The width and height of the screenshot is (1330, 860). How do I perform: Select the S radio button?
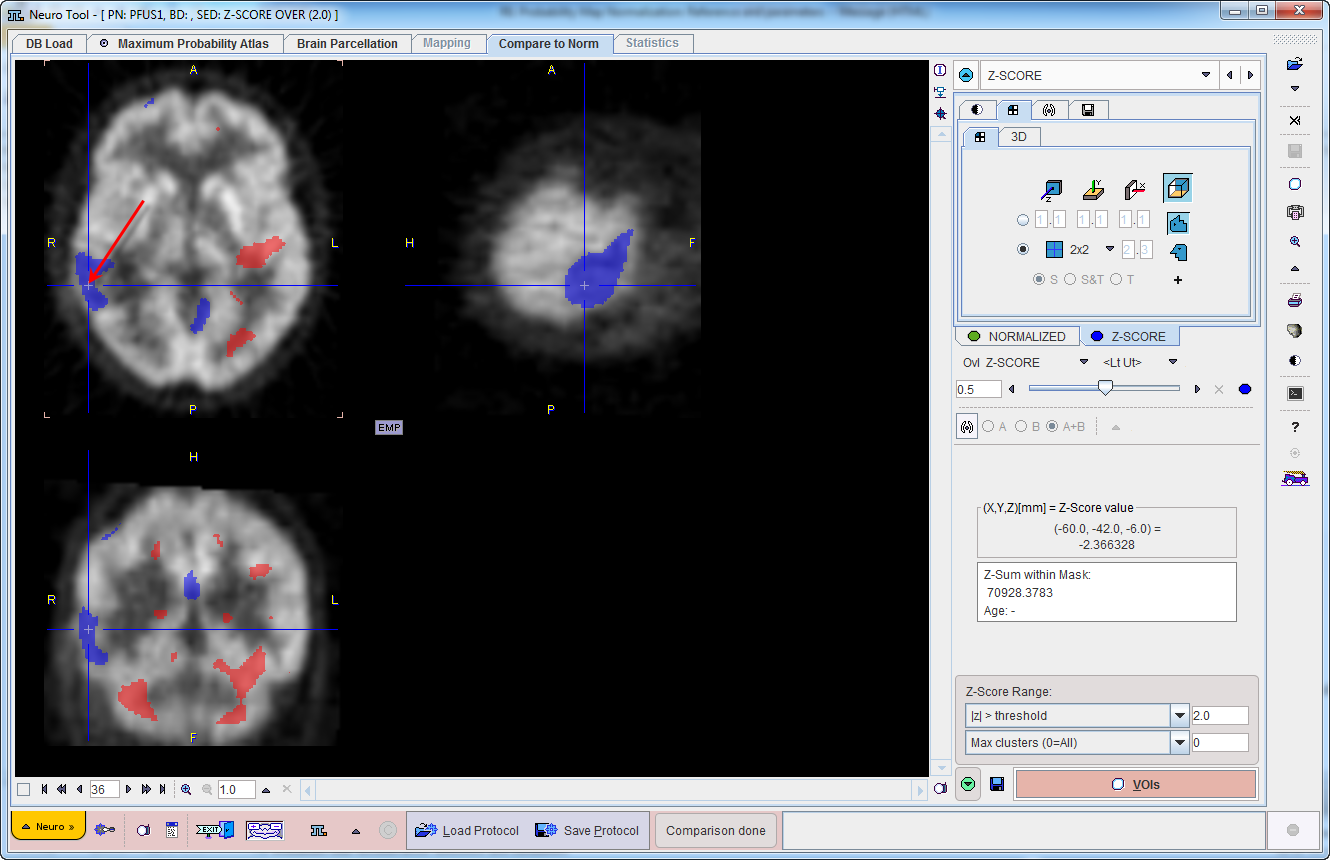click(1039, 280)
